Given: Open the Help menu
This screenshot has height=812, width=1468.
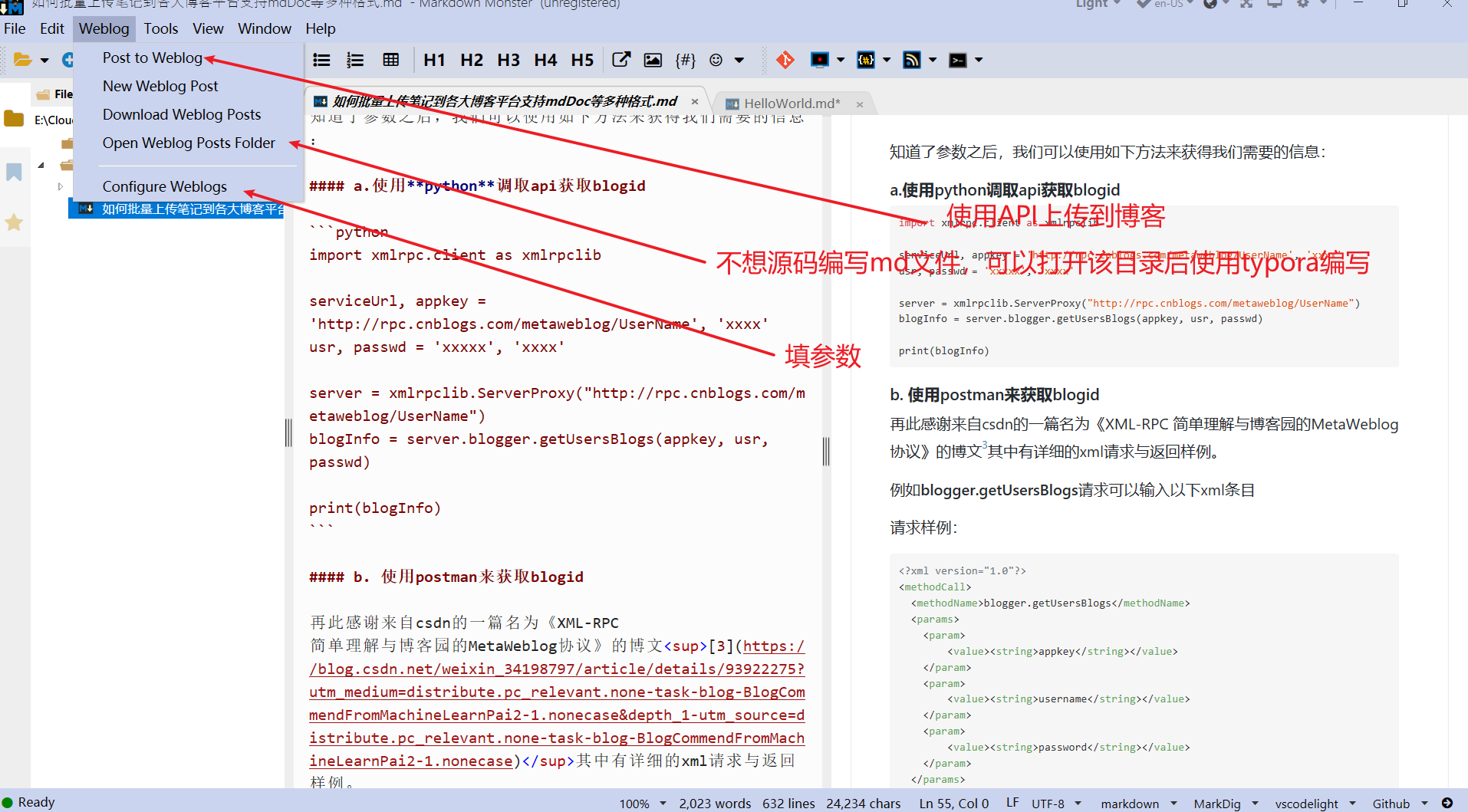Looking at the screenshot, I should 321,28.
